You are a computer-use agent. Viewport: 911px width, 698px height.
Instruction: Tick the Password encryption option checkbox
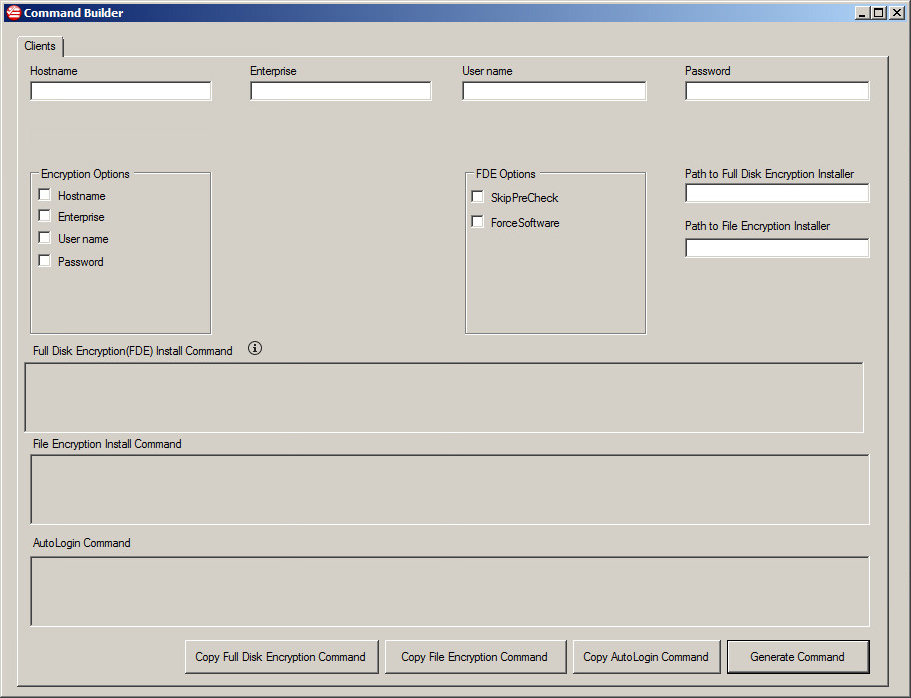(x=45, y=261)
